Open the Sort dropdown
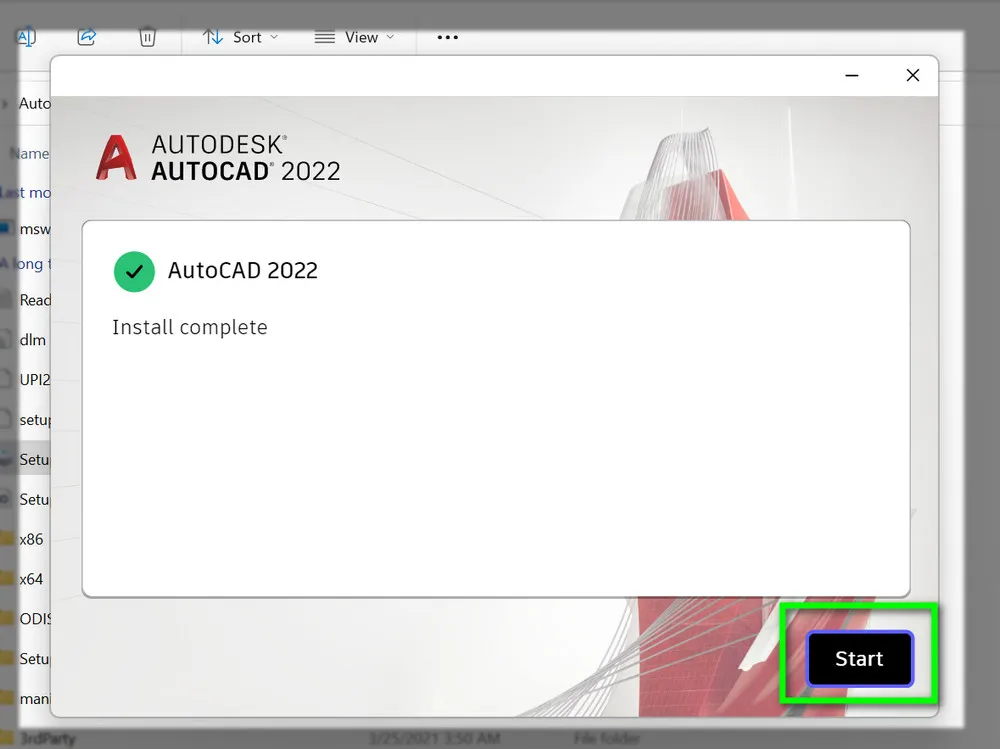The height and width of the screenshot is (749, 1000). (240, 37)
